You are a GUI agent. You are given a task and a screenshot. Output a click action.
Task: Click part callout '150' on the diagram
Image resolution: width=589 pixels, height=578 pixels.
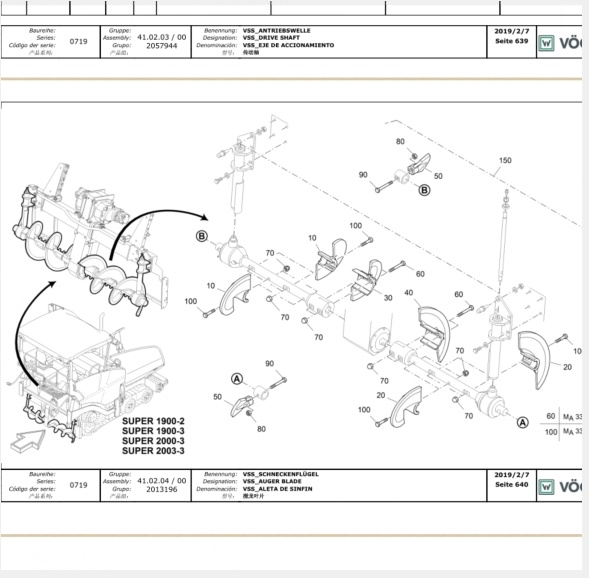(x=505, y=160)
